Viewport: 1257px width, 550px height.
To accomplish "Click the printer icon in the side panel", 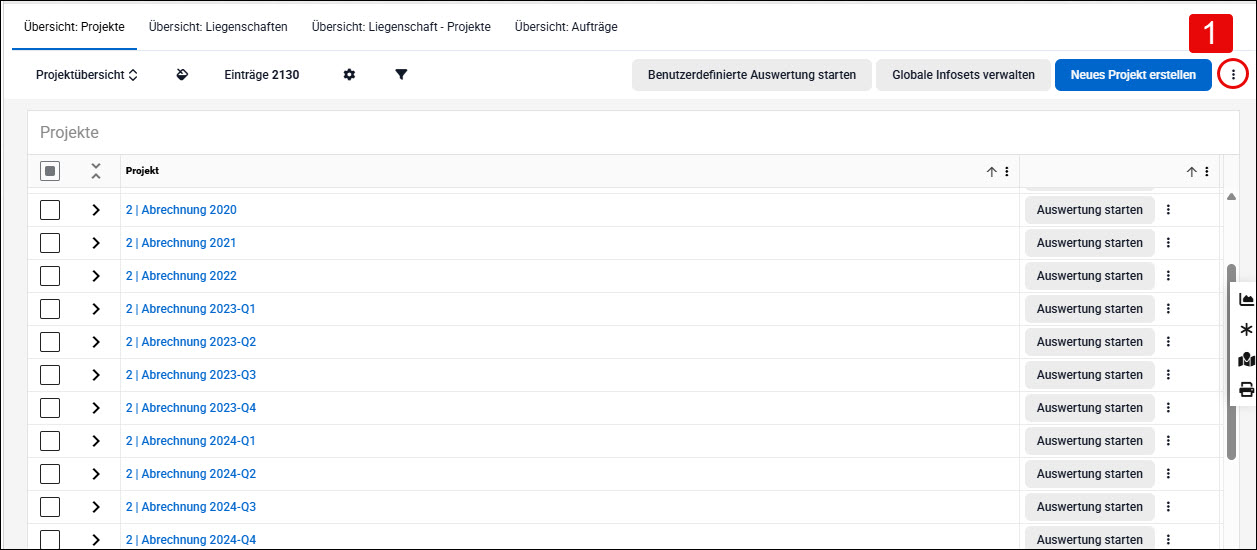I will 1246,390.
